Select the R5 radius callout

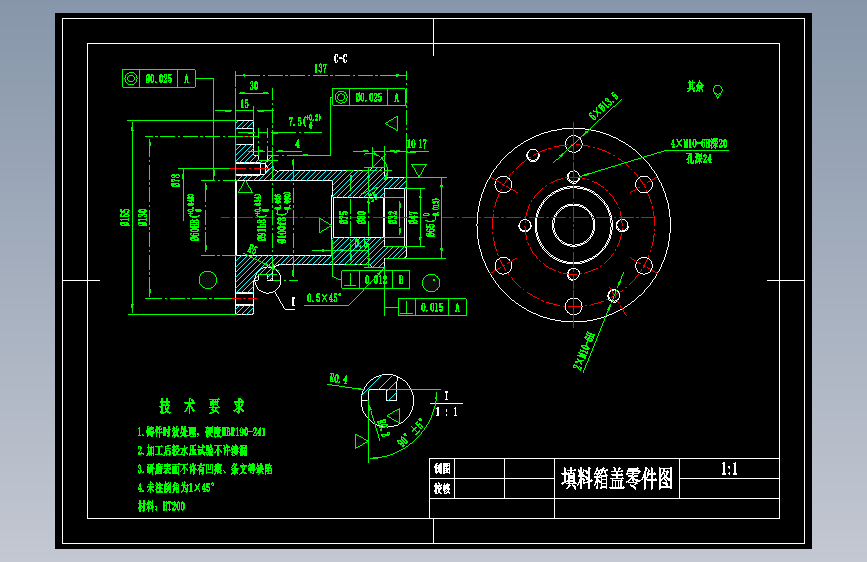(252, 250)
